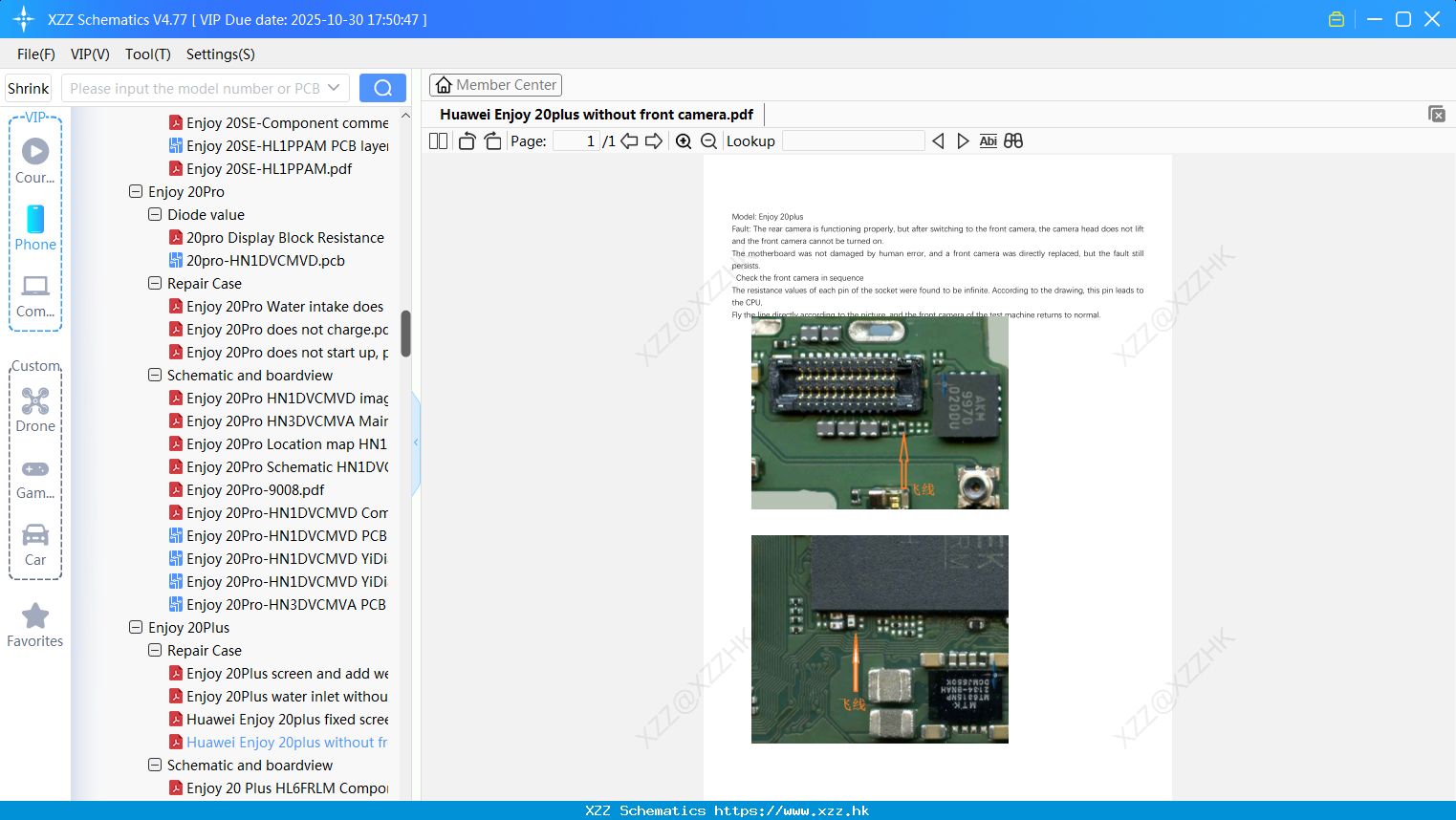Rotate the PDF page counterclockwise
The height and width of the screenshot is (820, 1456).
pyautogui.click(x=467, y=141)
